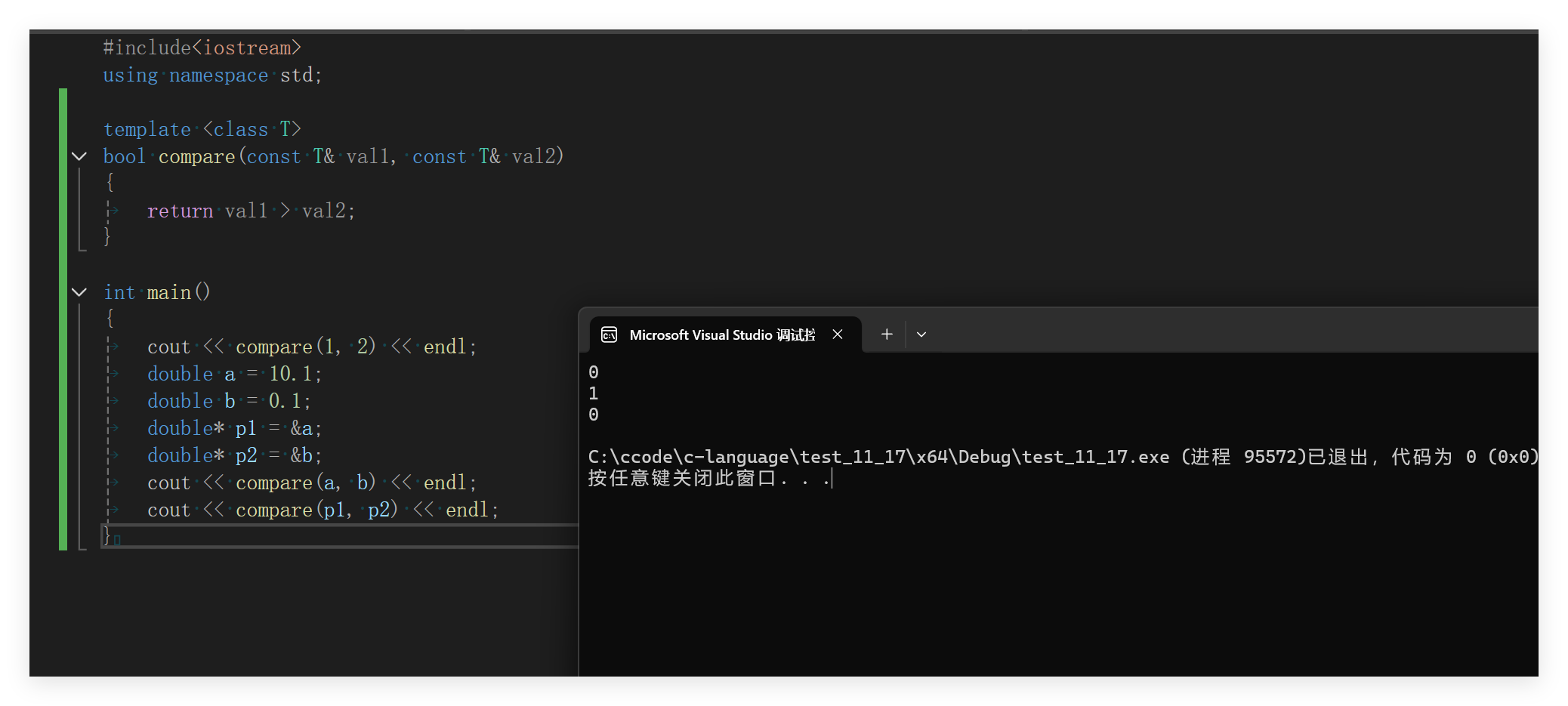The width and height of the screenshot is (1568, 706).
Task: Click the 'double* p2 = &b;' line
Action: (235, 455)
